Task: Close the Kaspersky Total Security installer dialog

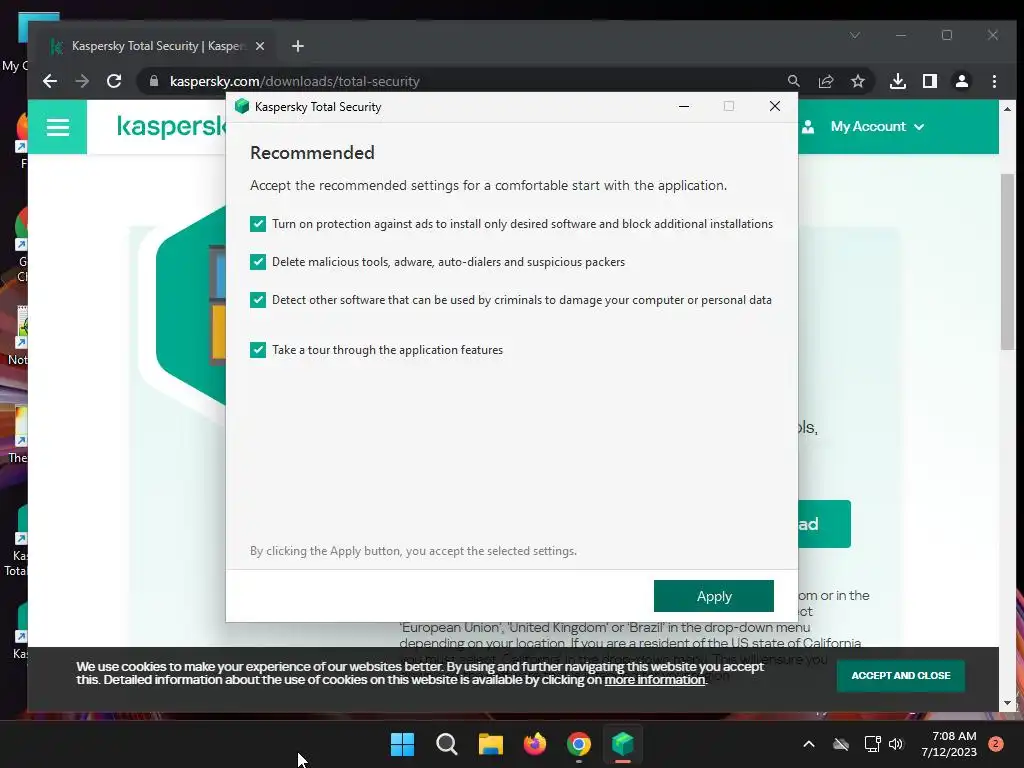Action: pos(775,106)
